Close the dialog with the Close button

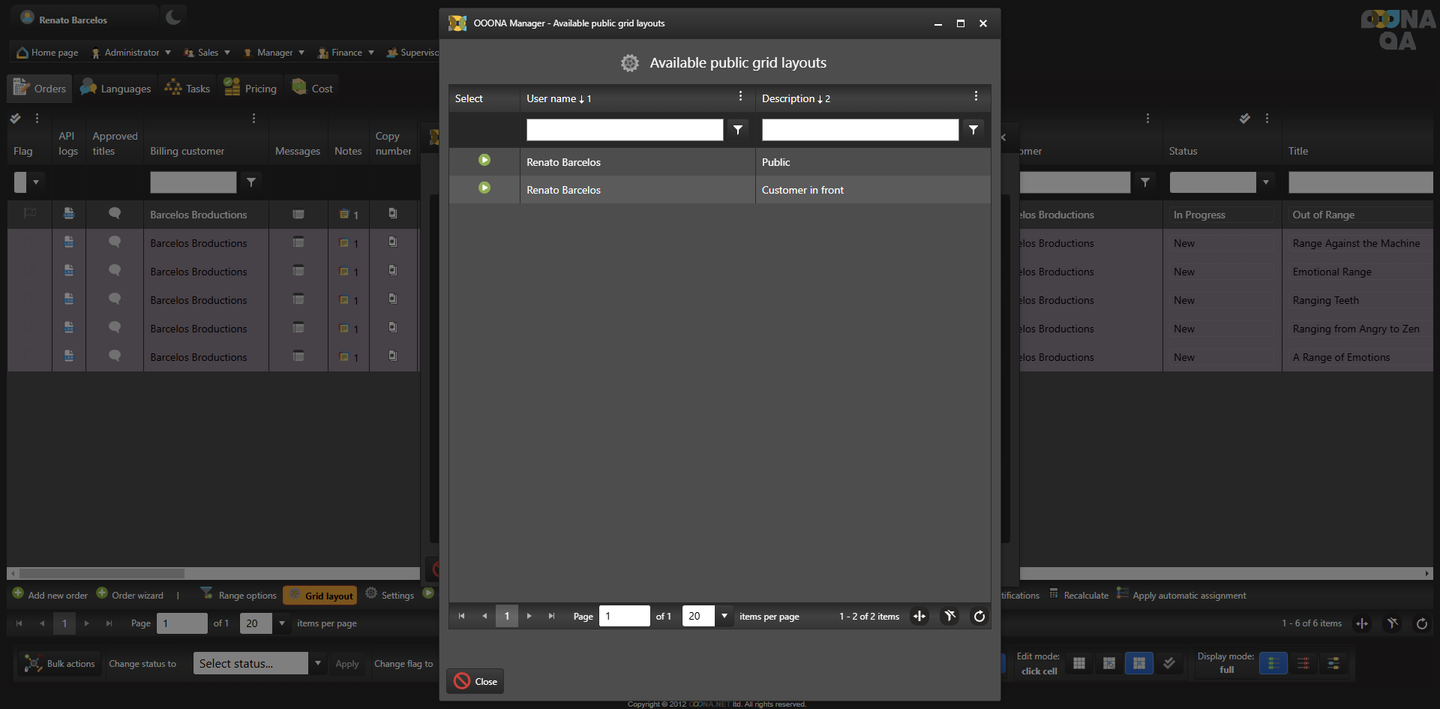tap(475, 681)
